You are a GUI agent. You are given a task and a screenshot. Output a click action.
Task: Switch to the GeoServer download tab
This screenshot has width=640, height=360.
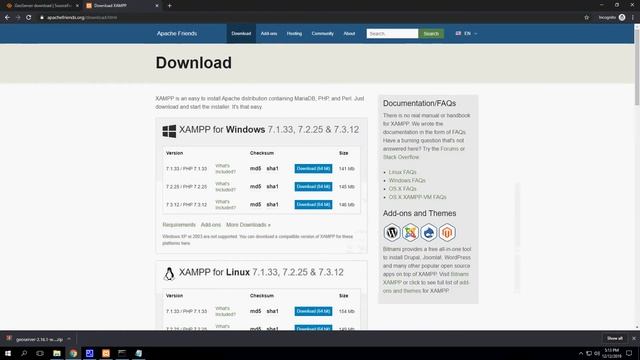pyautogui.click(x=41, y=6)
